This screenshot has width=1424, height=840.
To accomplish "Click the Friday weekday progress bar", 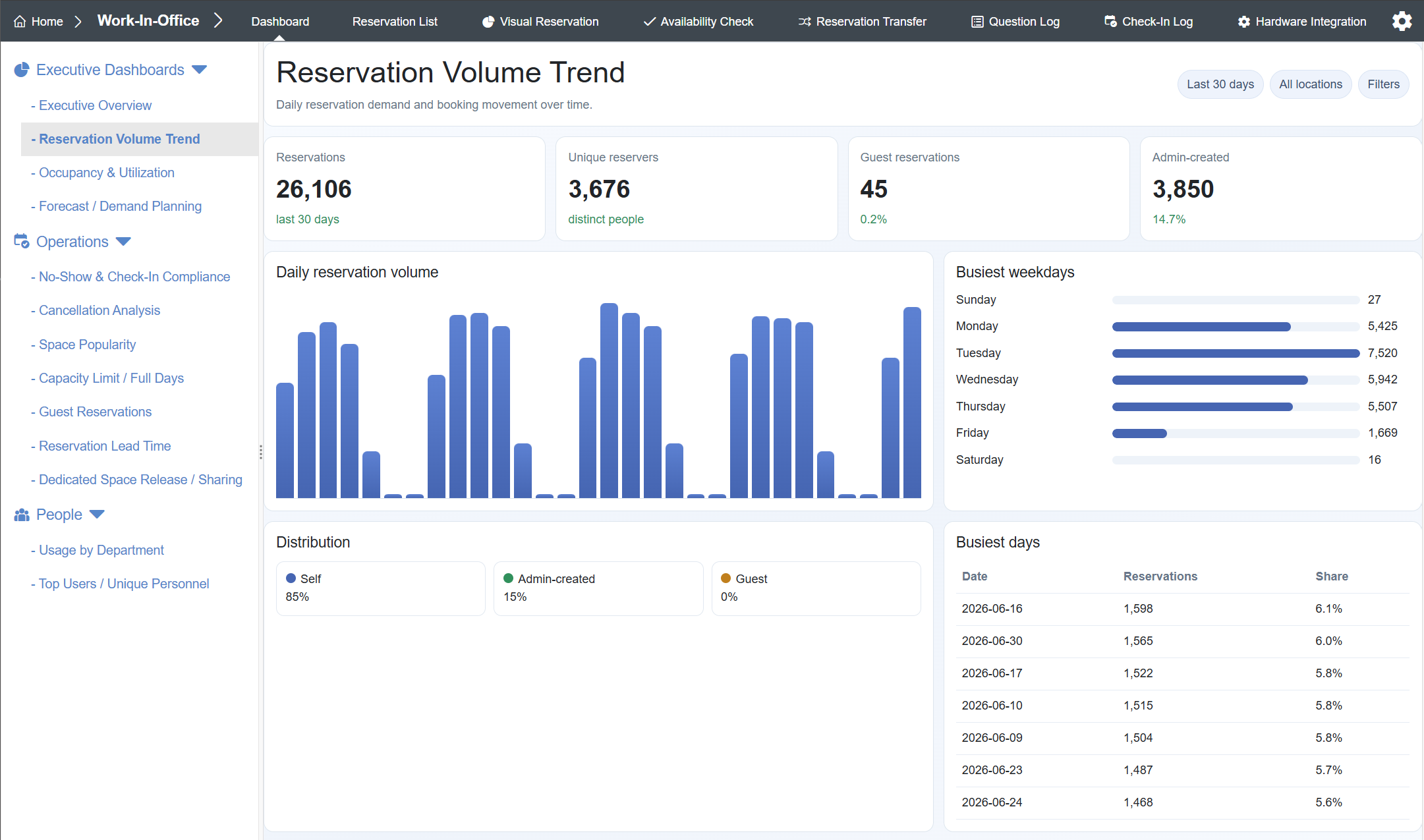I will (x=1236, y=434).
